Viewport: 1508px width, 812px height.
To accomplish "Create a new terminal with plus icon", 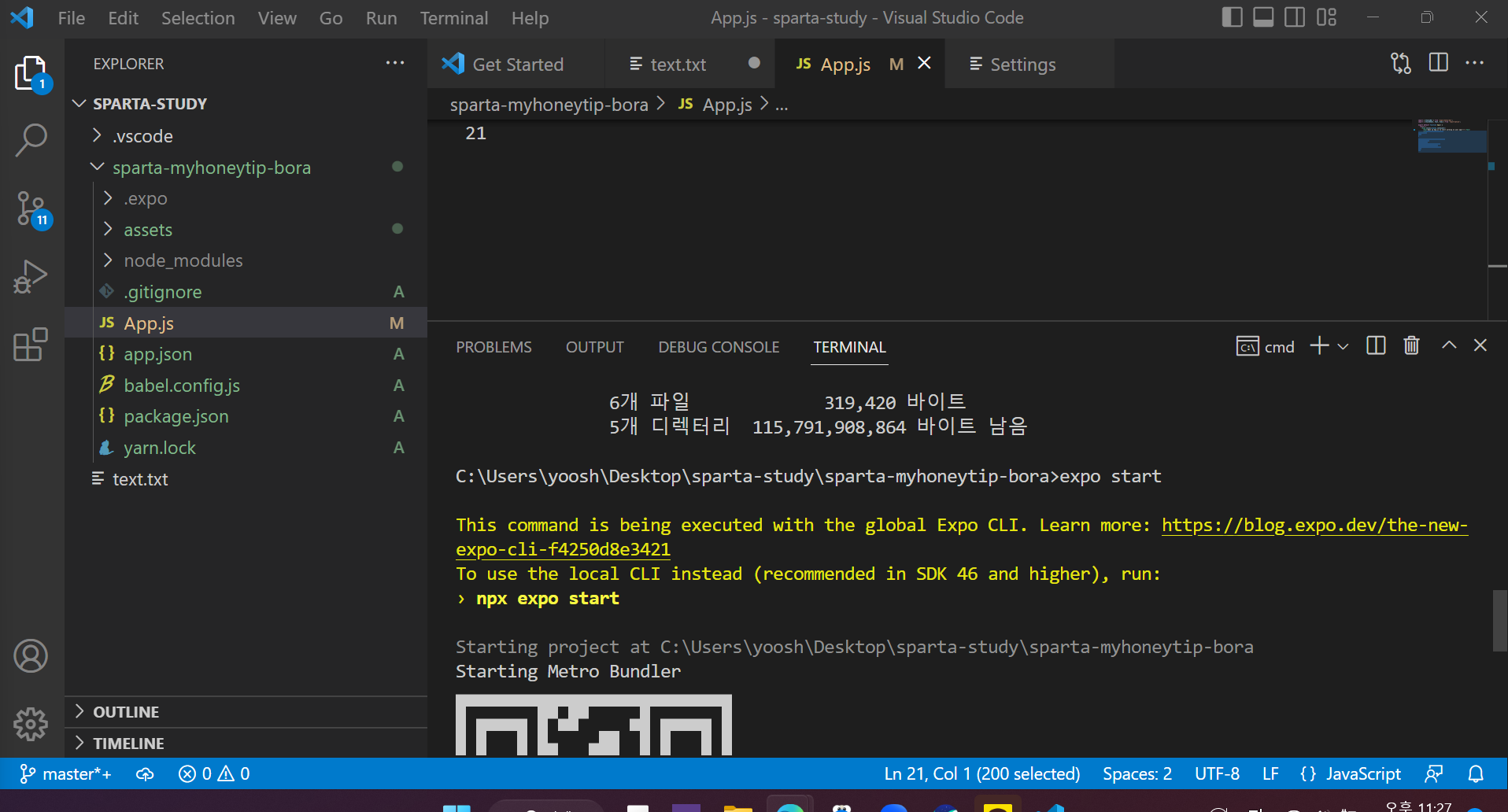I will [1319, 345].
